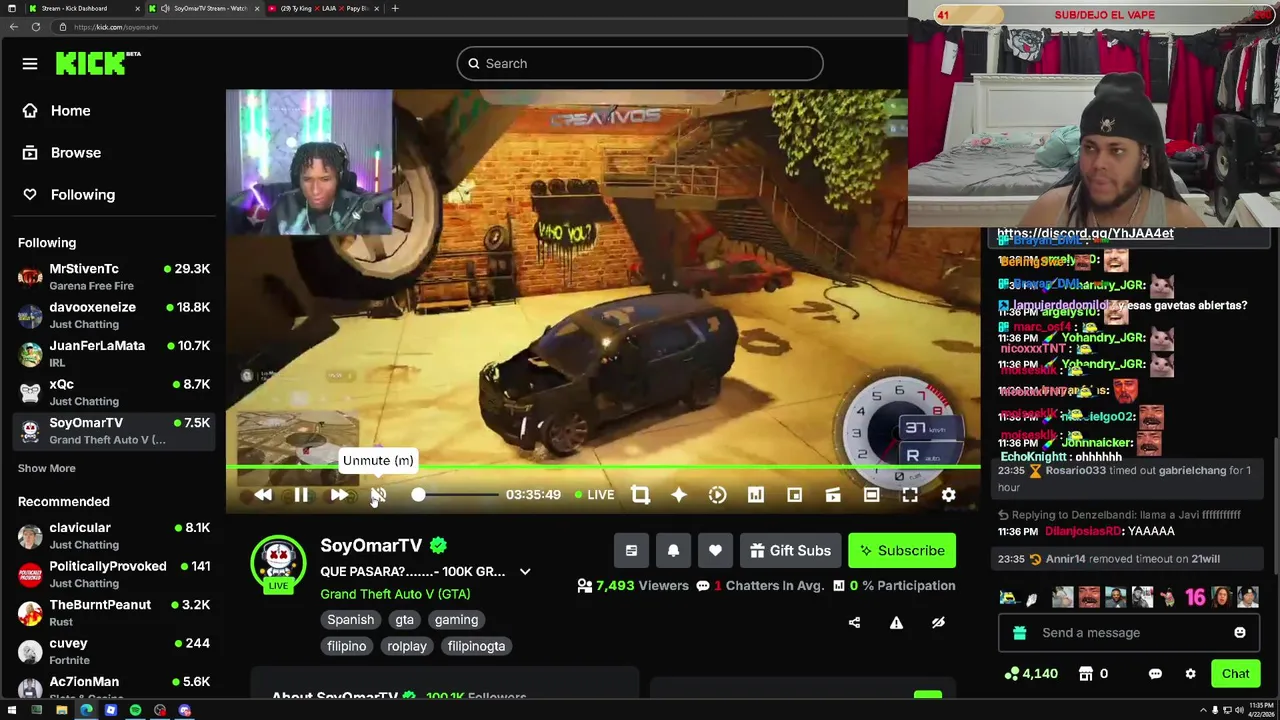Jump to LIVE in the player

(595, 495)
